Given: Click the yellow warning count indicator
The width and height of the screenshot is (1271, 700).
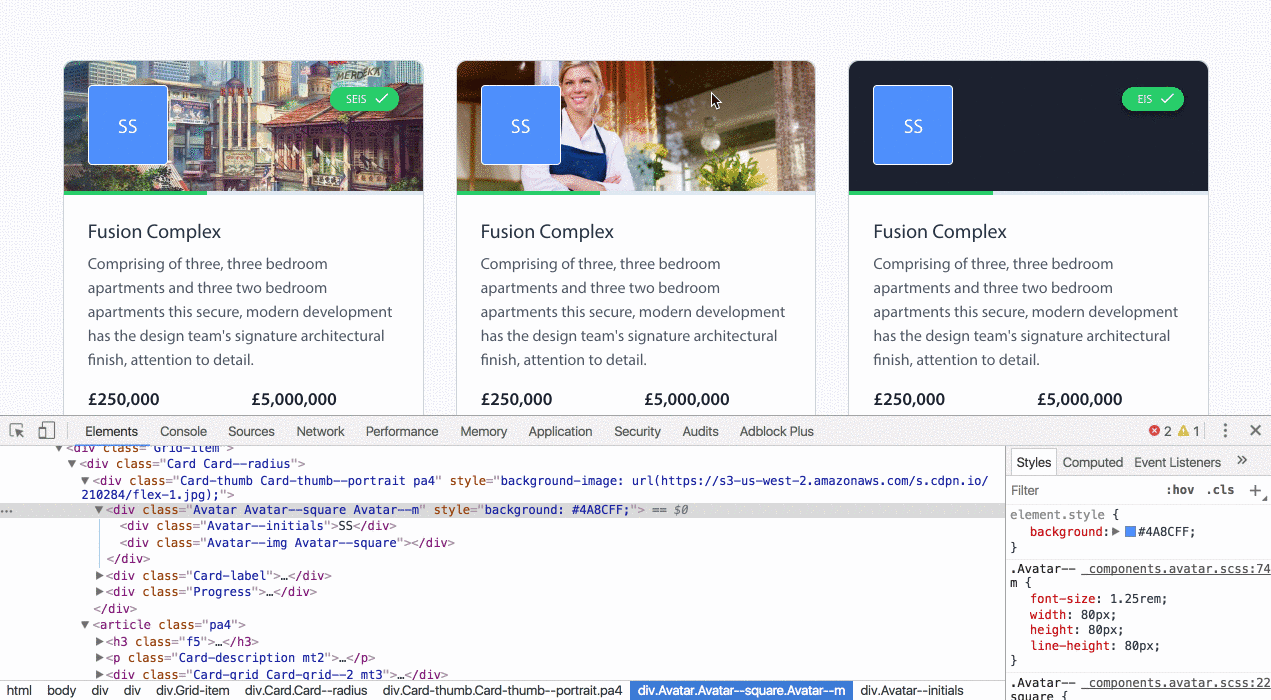Looking at the screenshot, I should [x=1189, y=431].
